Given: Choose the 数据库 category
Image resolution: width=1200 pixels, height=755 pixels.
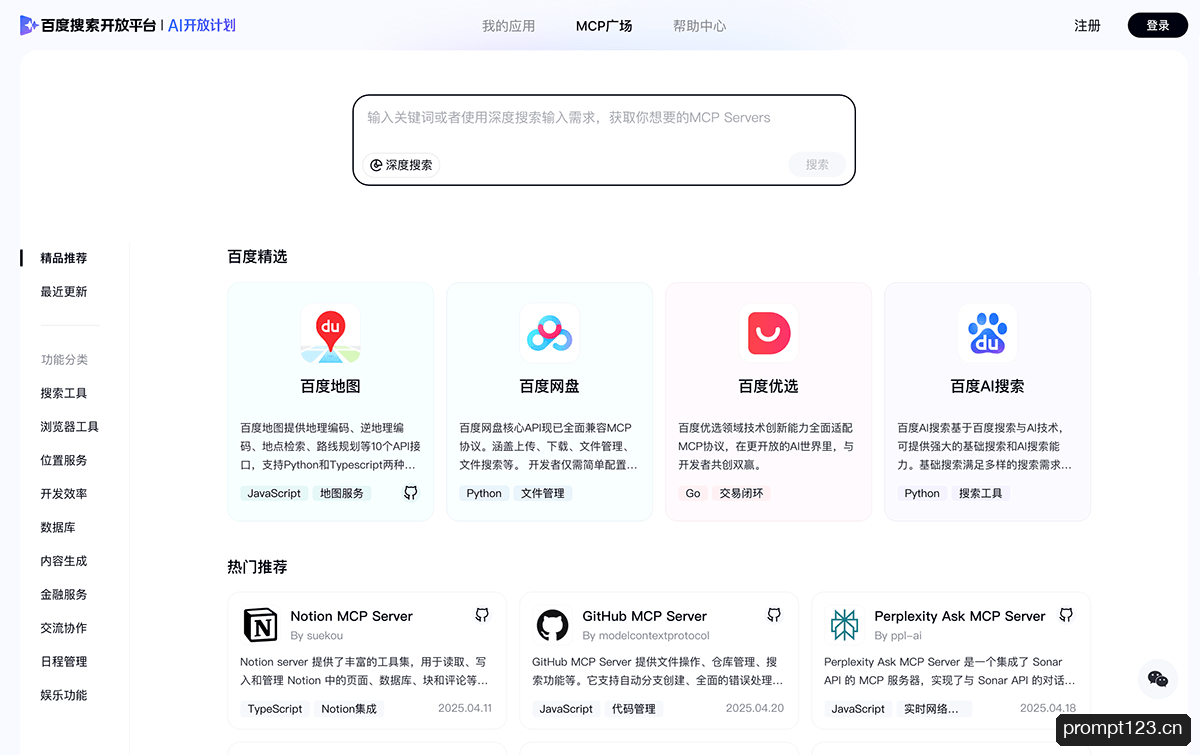Looking at the screenshot, I should coord(58,528).
